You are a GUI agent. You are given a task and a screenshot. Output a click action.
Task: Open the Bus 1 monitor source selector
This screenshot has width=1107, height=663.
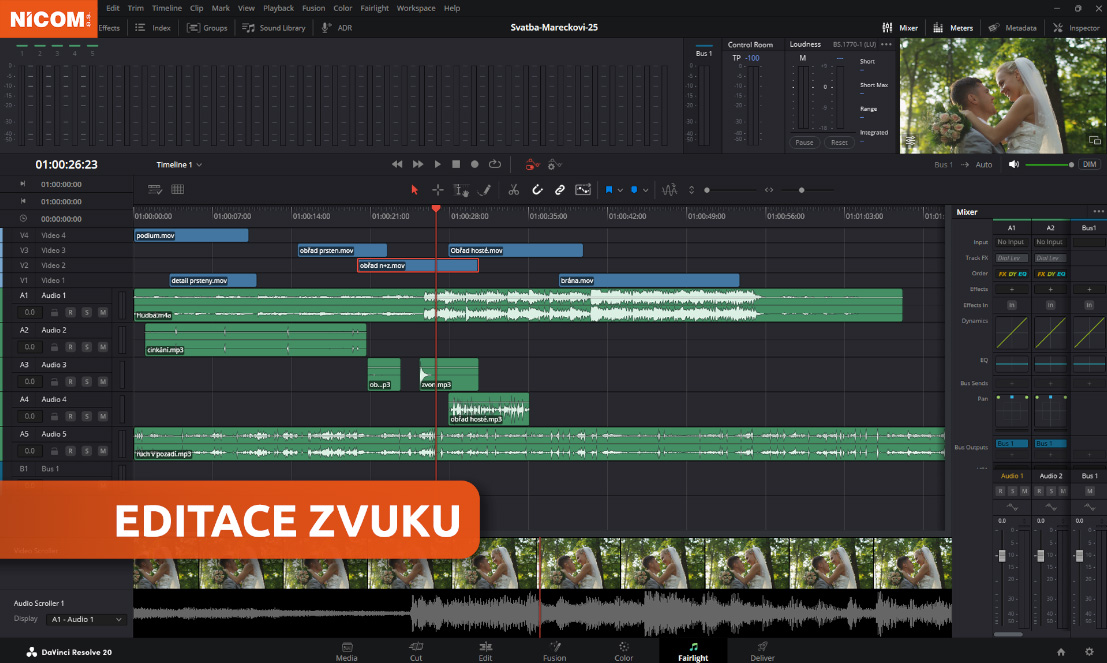point(944,165)
